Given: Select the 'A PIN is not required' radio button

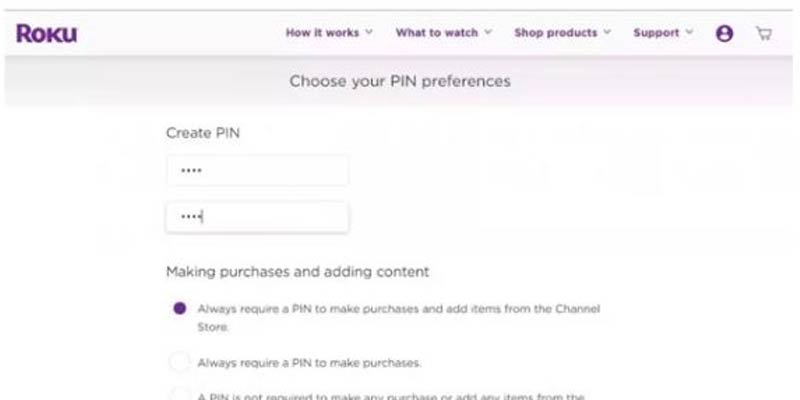Looking at the screenshot, I should point(179,395).
